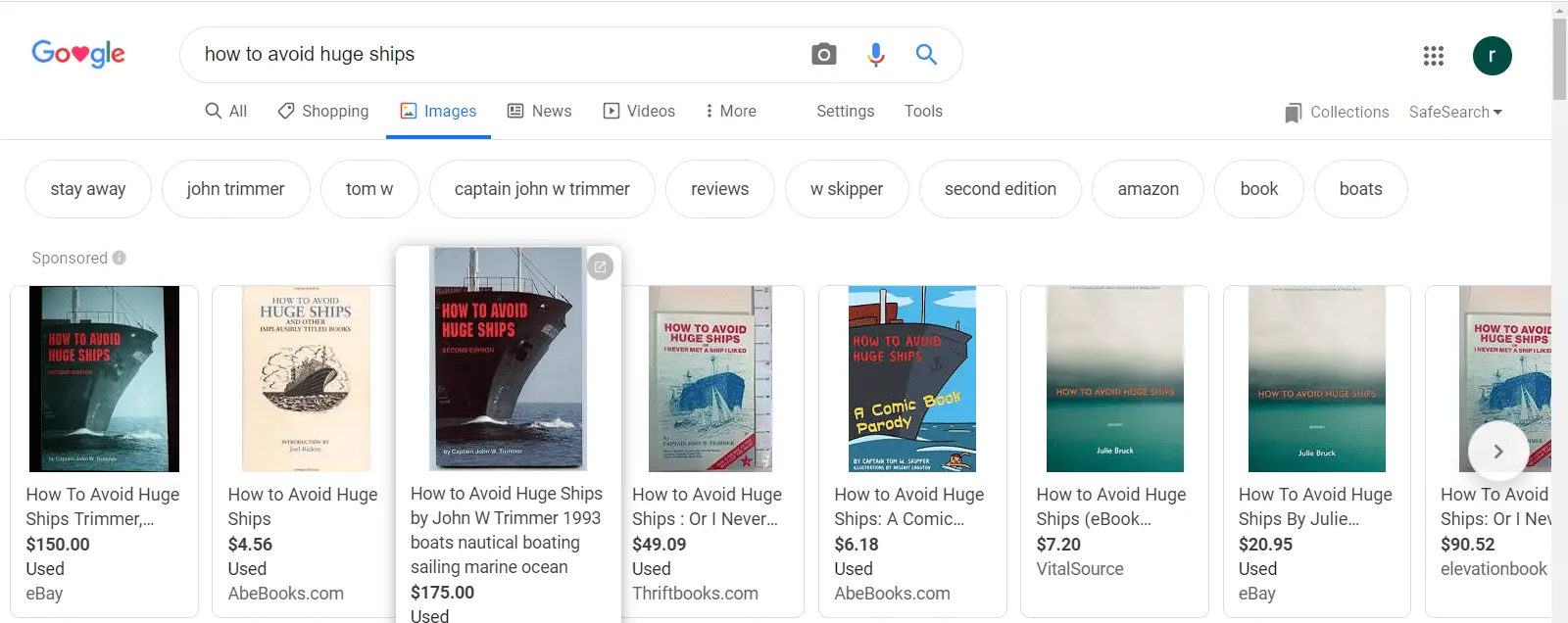Screen dimensions: 1568x623
Task: Expand the SafeSearch dropdown
Action: tap(1455, 112)
